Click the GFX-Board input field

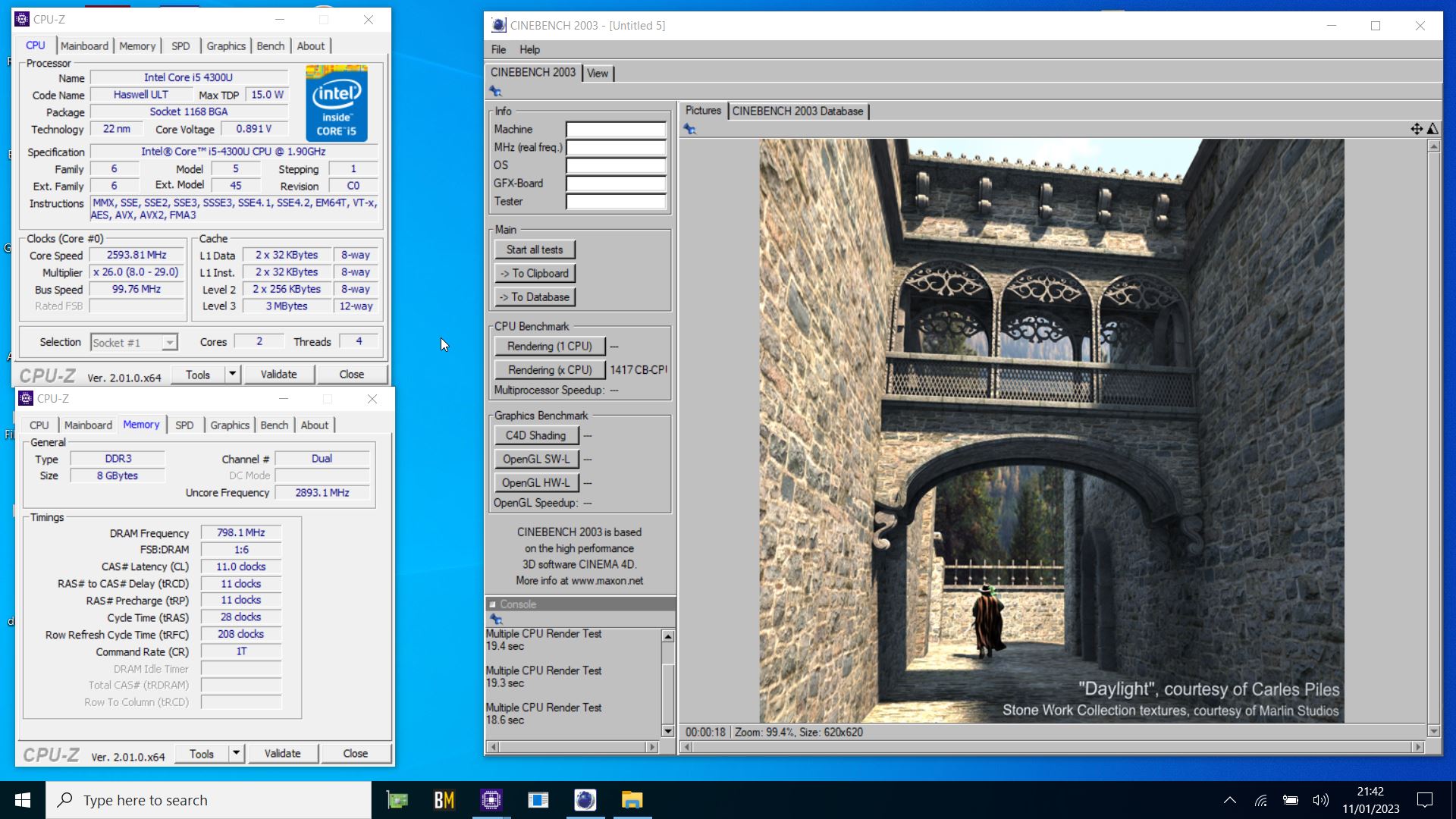click(616, 184)
